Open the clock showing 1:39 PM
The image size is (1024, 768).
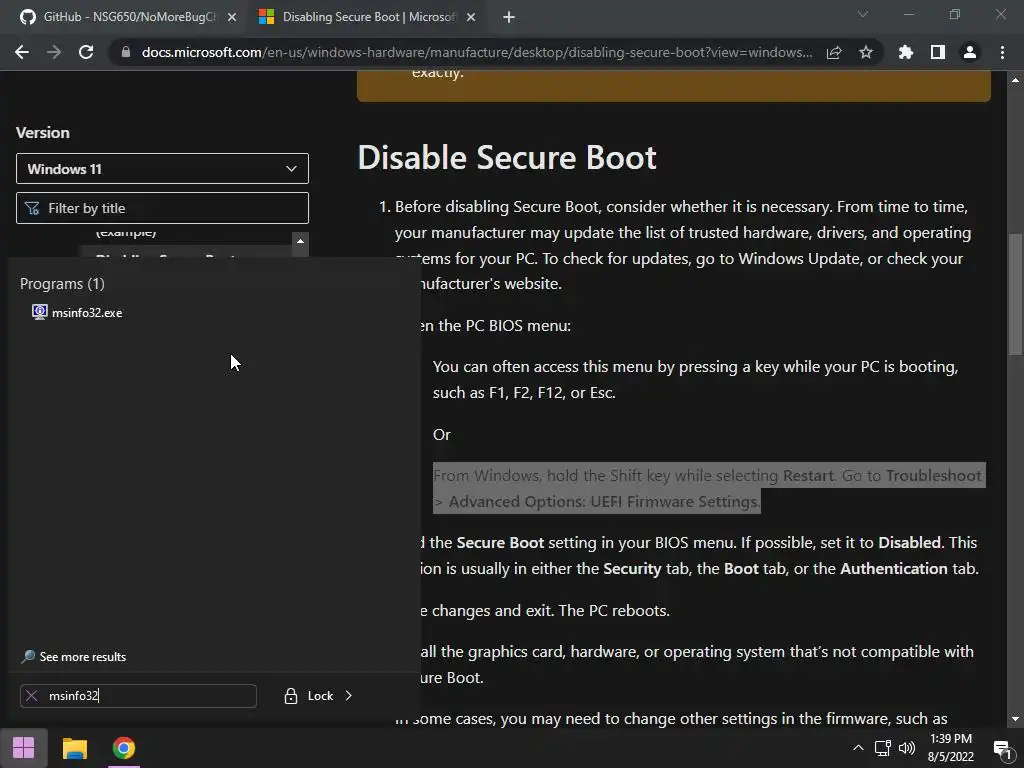950,748
